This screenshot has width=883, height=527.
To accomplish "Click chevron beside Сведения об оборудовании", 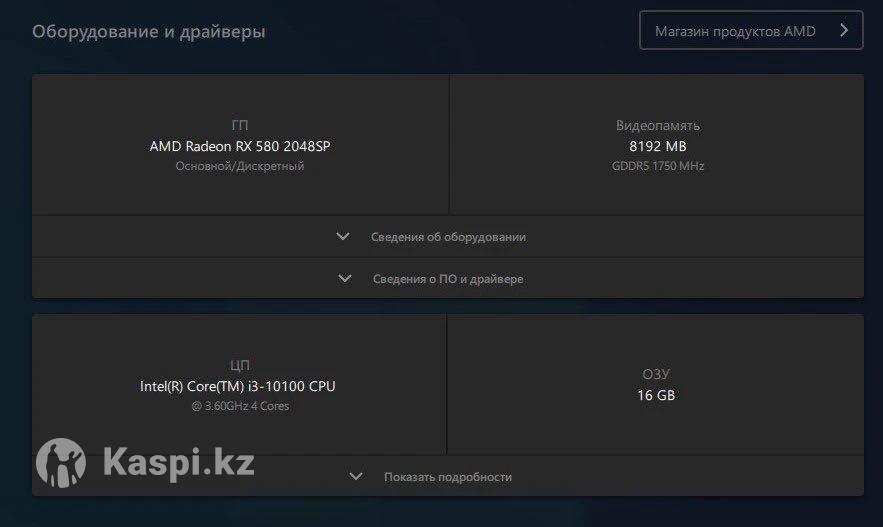I will tap(343, 236).
